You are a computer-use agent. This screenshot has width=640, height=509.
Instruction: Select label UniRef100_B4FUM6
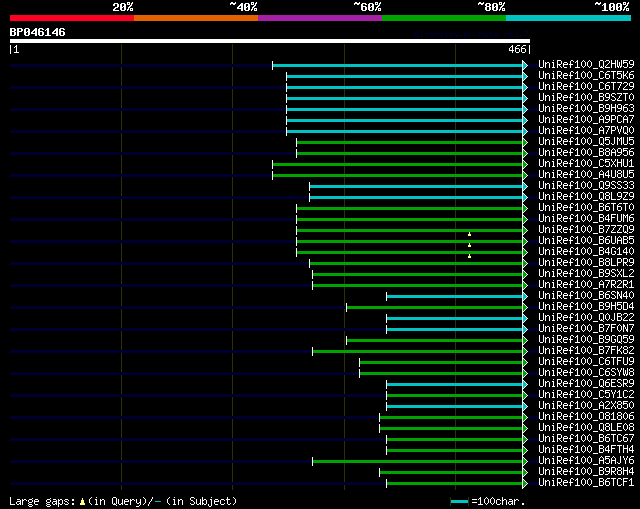(586, 218)
